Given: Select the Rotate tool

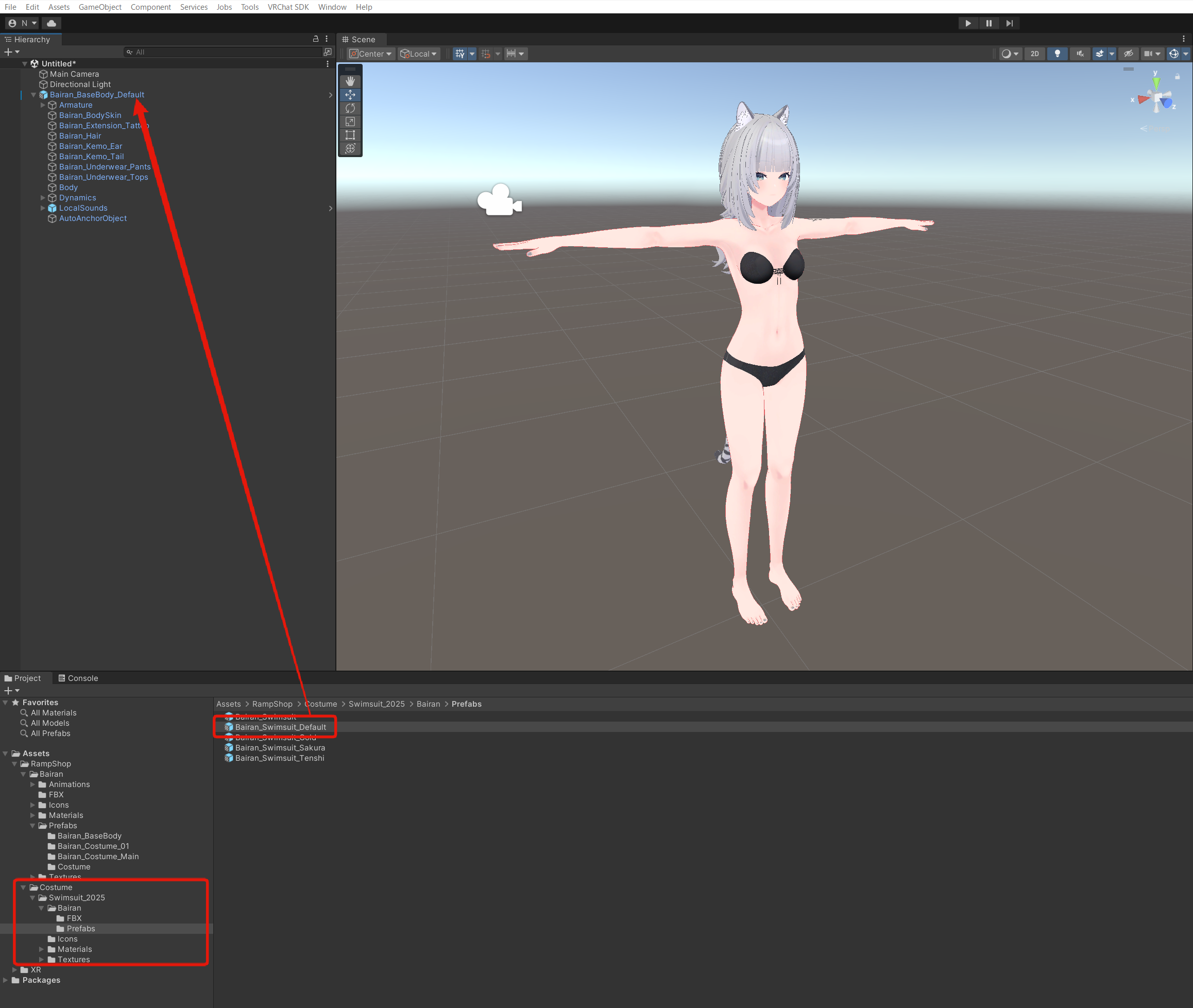Looking at the screenshot, I should coord(350,108).
